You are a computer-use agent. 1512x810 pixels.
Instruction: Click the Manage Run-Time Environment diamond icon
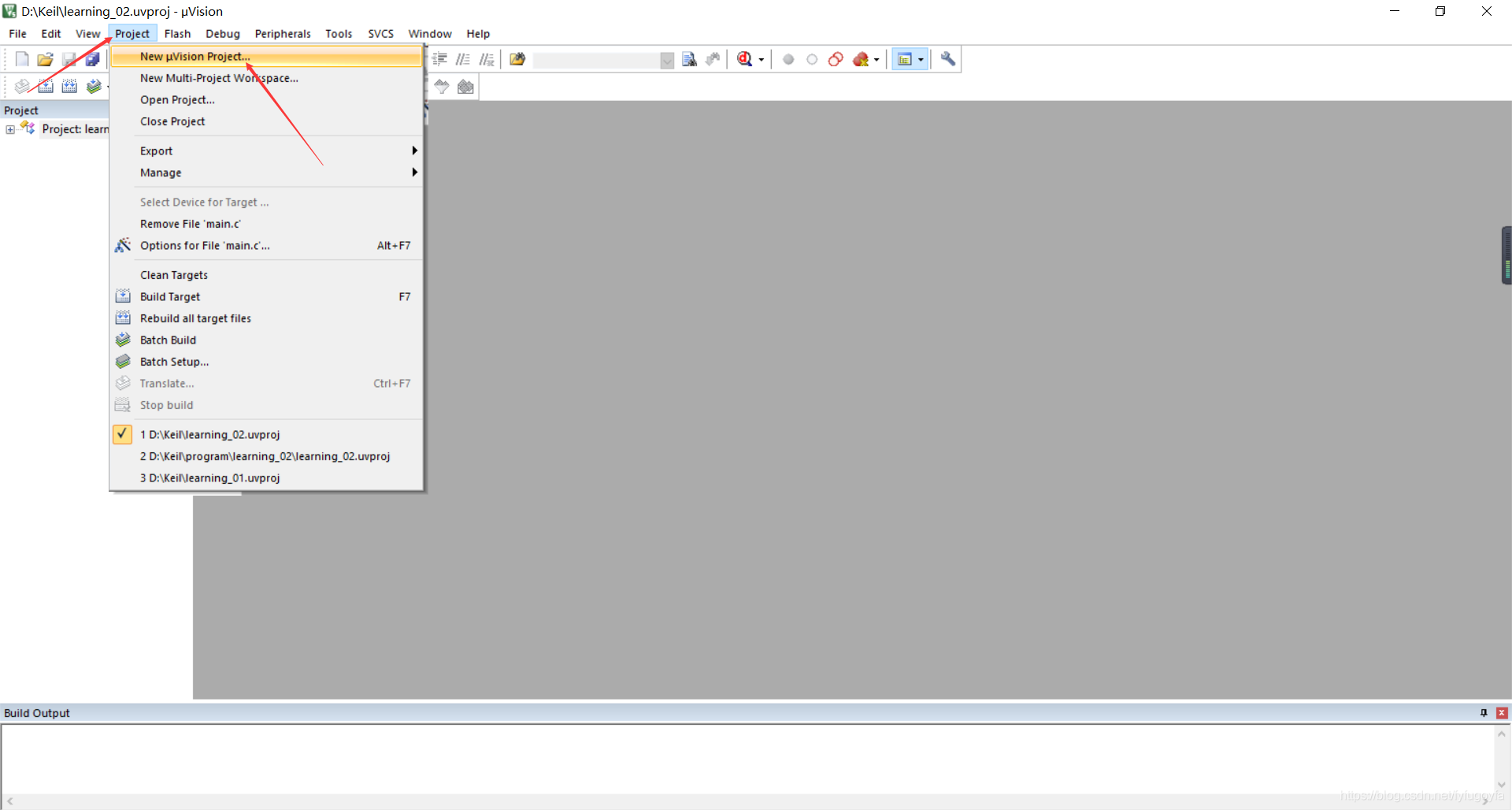(x=442, y=86)
